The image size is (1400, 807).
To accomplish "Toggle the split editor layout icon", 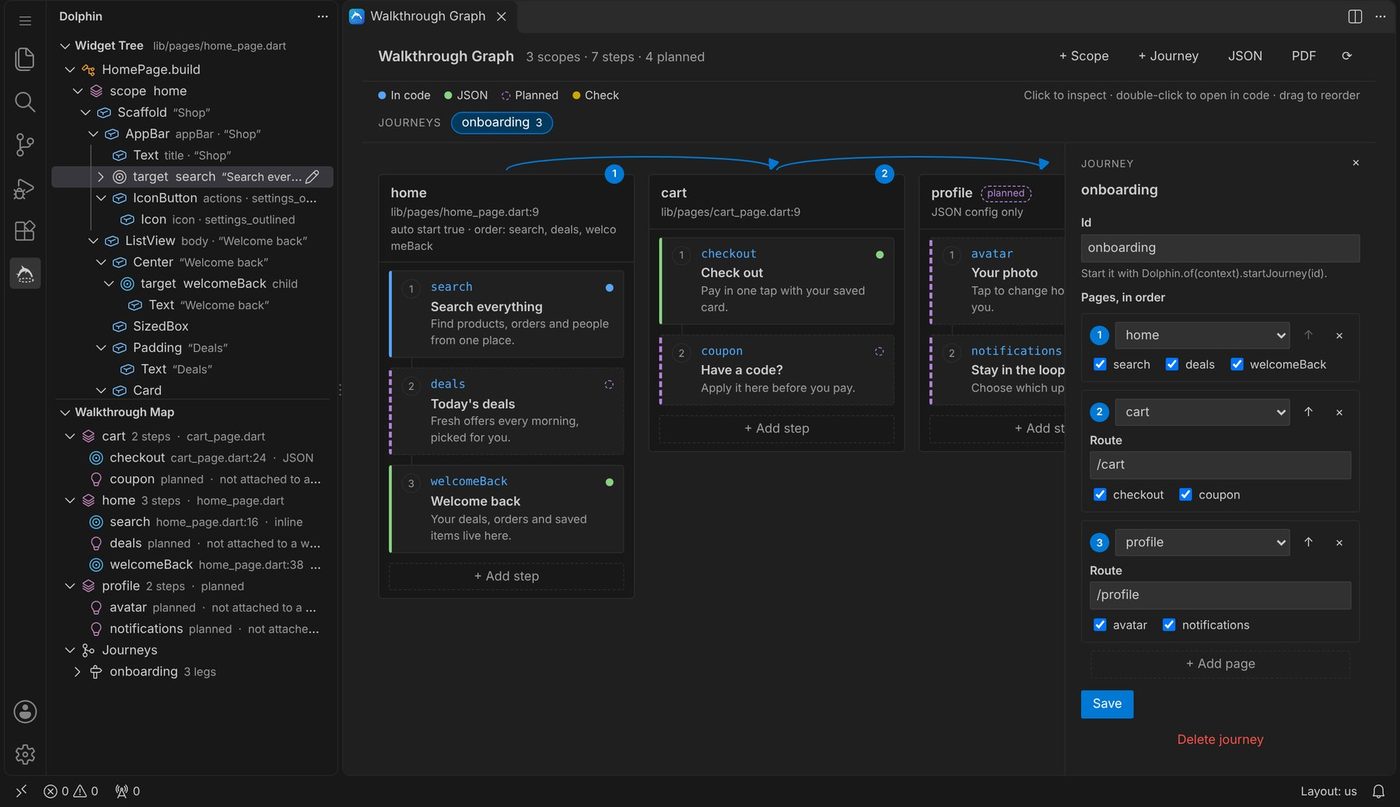I will click(1355, 16).
